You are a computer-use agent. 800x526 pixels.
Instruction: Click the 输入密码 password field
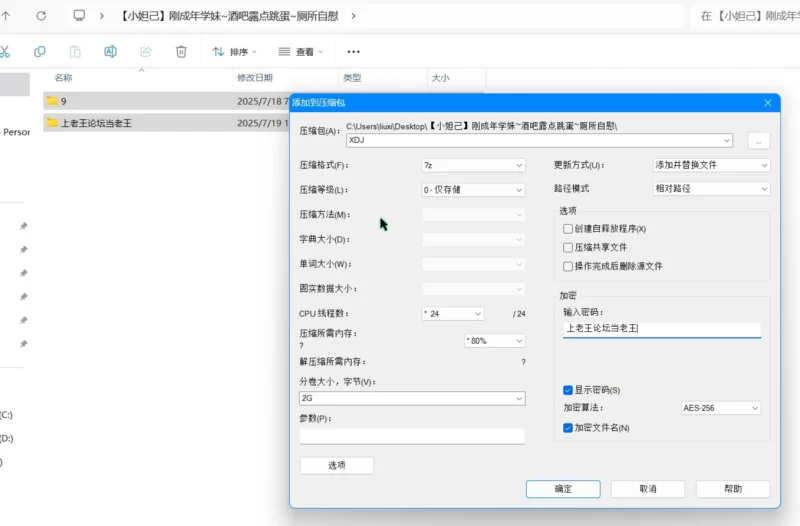(662, 329)
